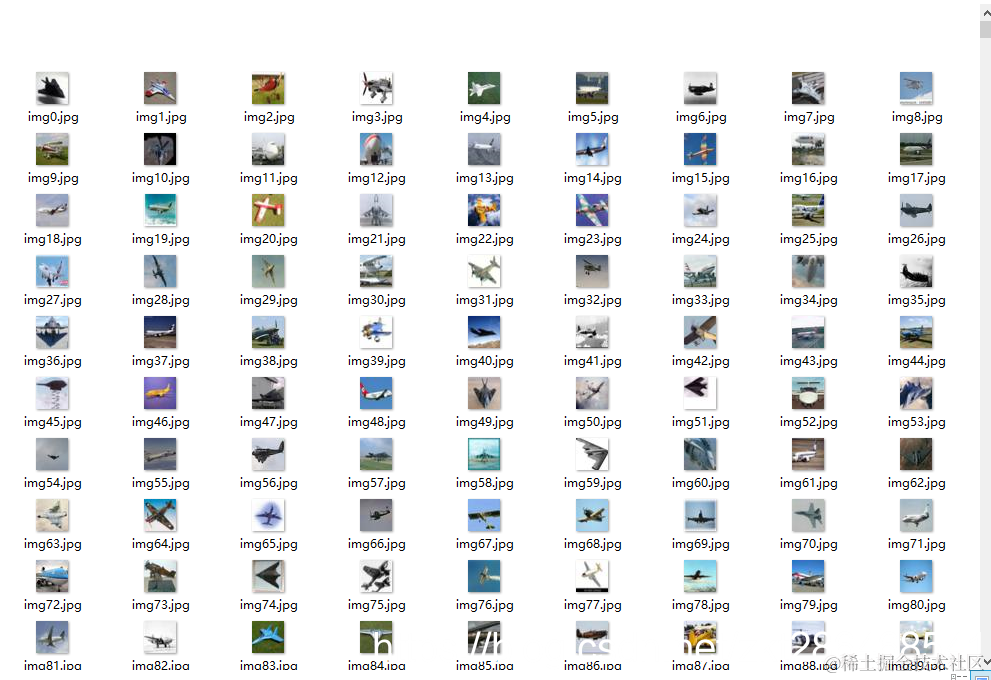
Task: Select the img51.jpg stealth plane icon
Action: [x=700, y=394]
